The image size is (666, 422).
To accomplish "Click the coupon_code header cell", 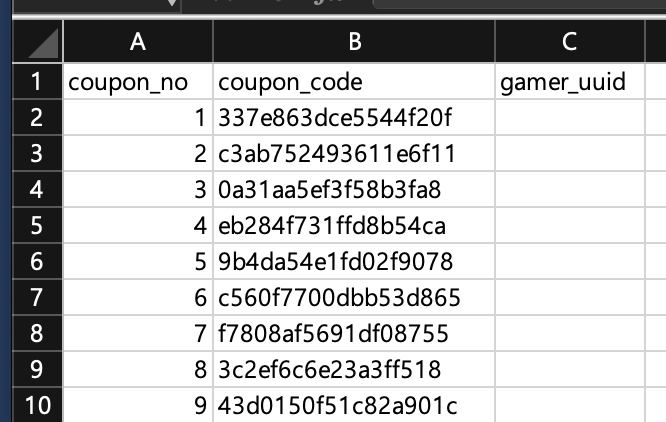I will pyautogui.click(x=353, y=82).
